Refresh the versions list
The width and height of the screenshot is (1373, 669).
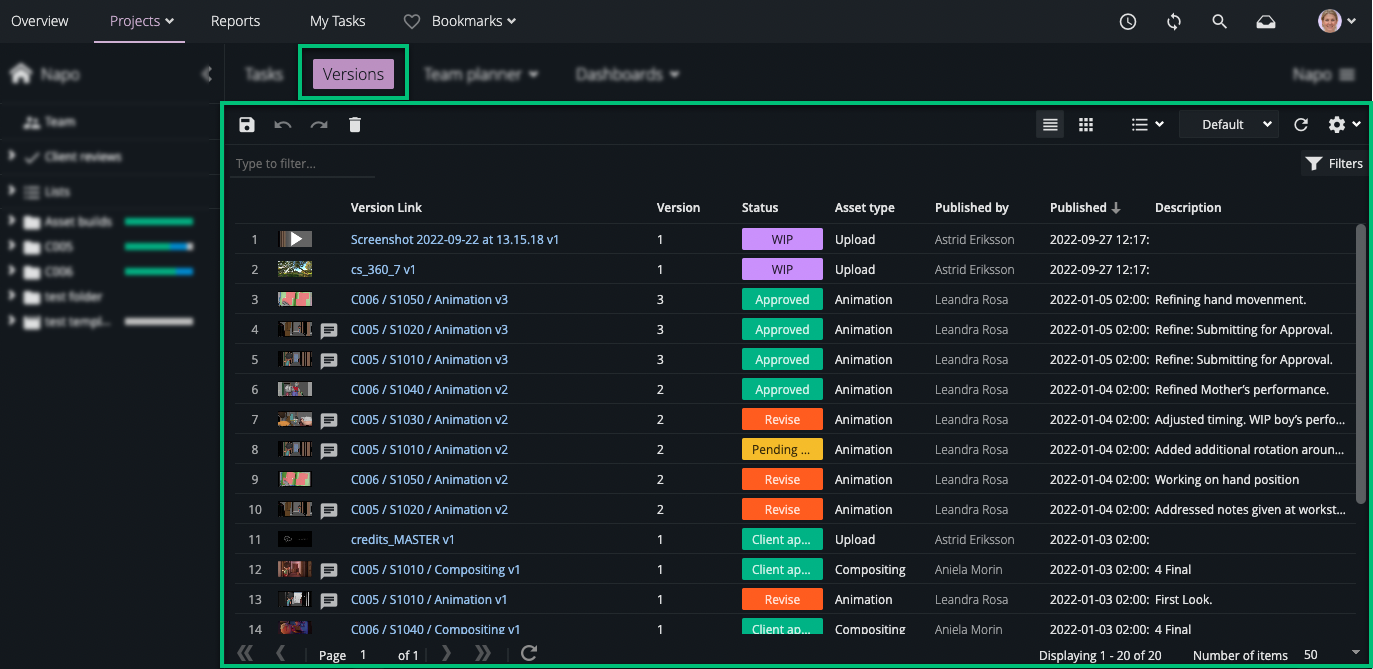tap(1300, 124)
